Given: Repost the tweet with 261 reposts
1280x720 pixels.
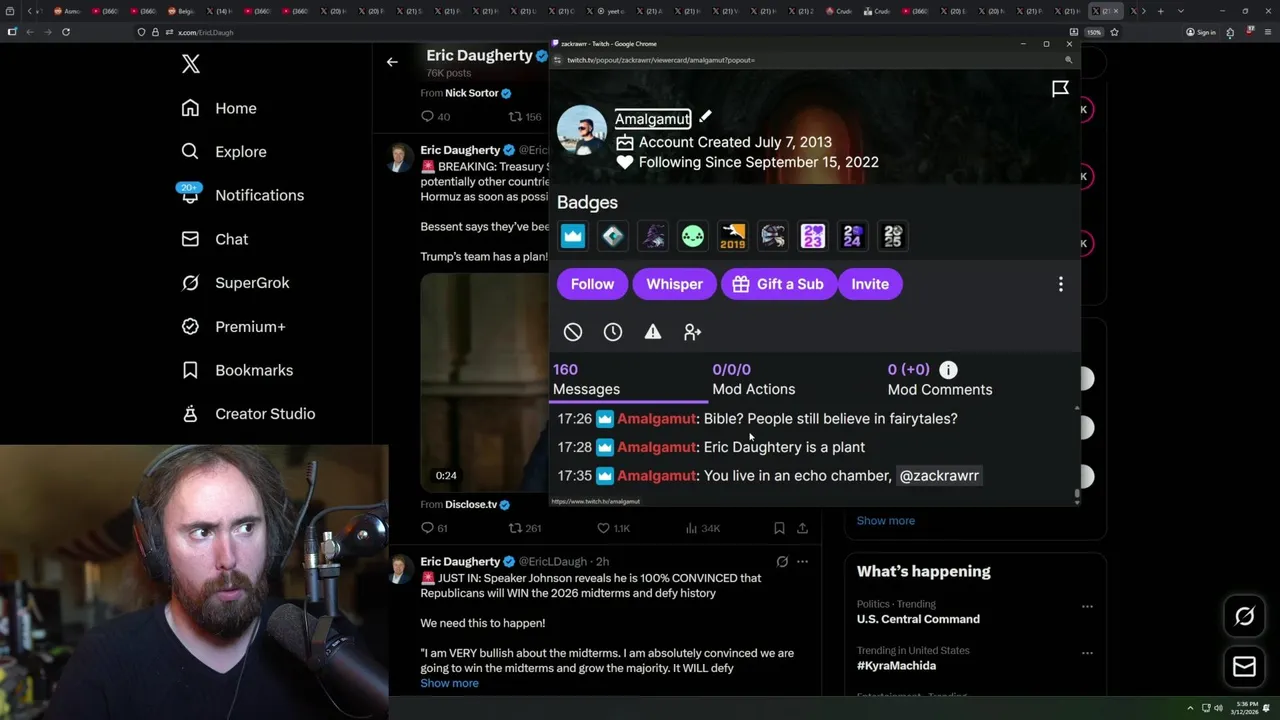Looking at the screenshot, I should point(516,528).
